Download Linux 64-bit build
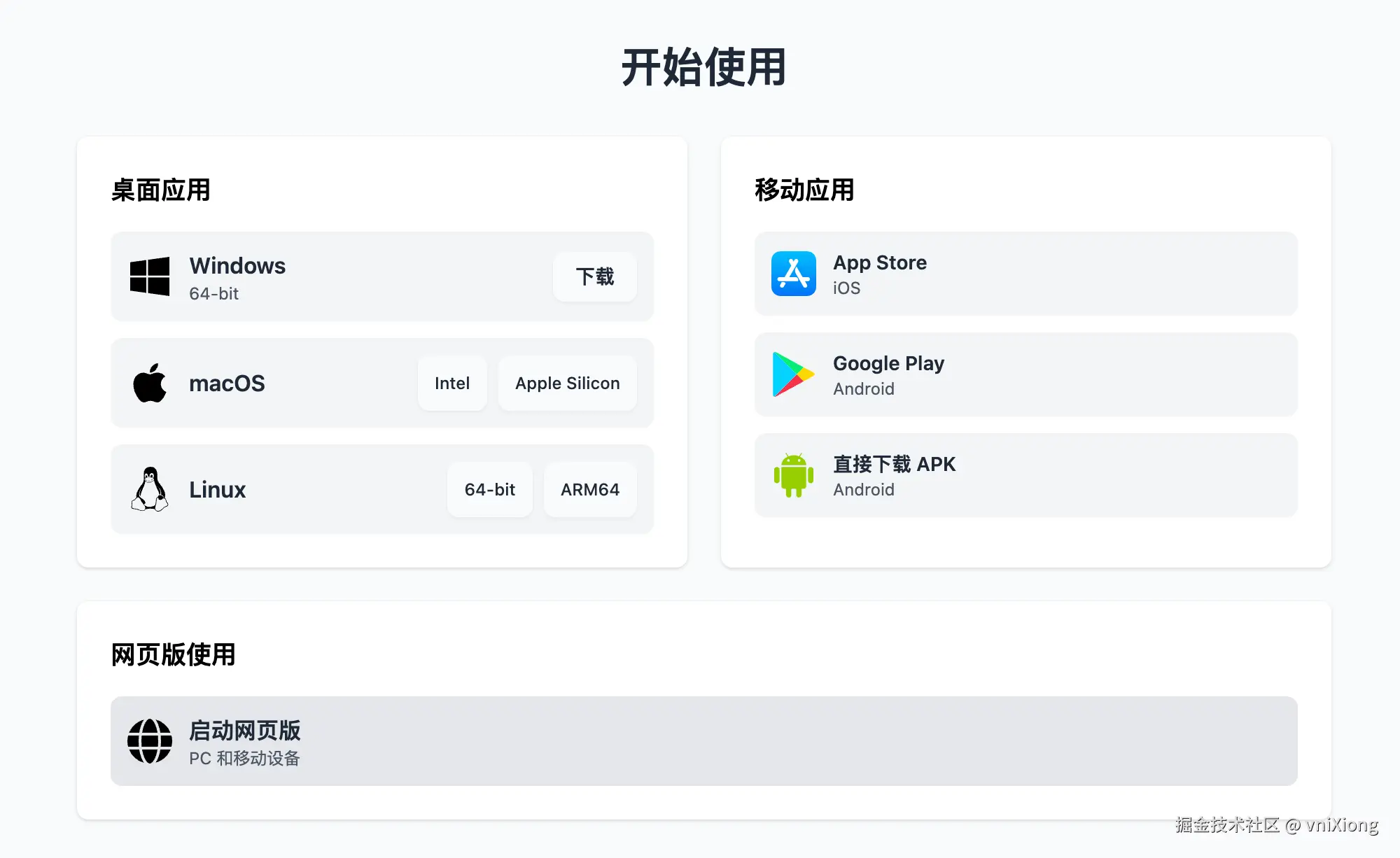The image size is (1400, 858). click(489, 490)
